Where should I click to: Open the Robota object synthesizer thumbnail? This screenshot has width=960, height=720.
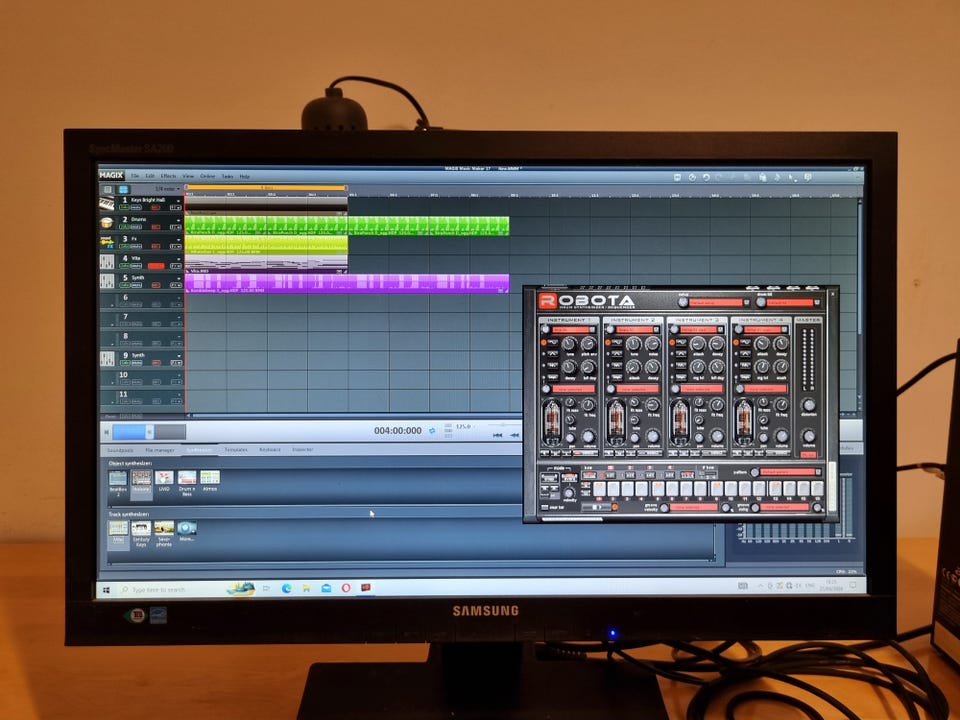coord(141,478)
